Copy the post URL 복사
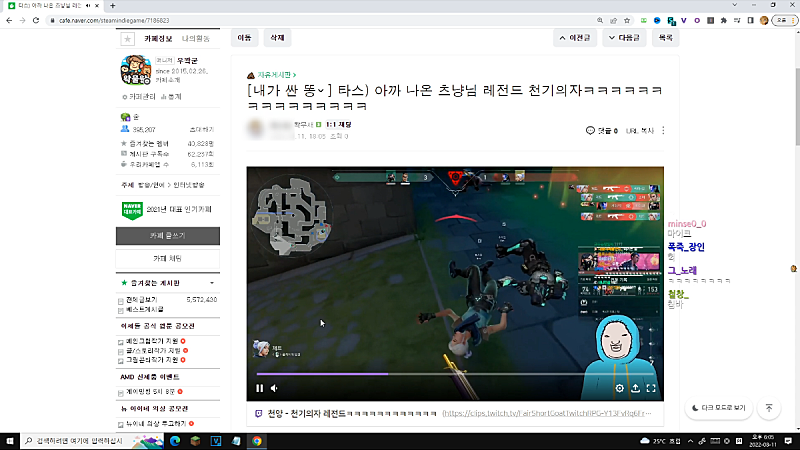The image size is (800, 450). [640, 131]
